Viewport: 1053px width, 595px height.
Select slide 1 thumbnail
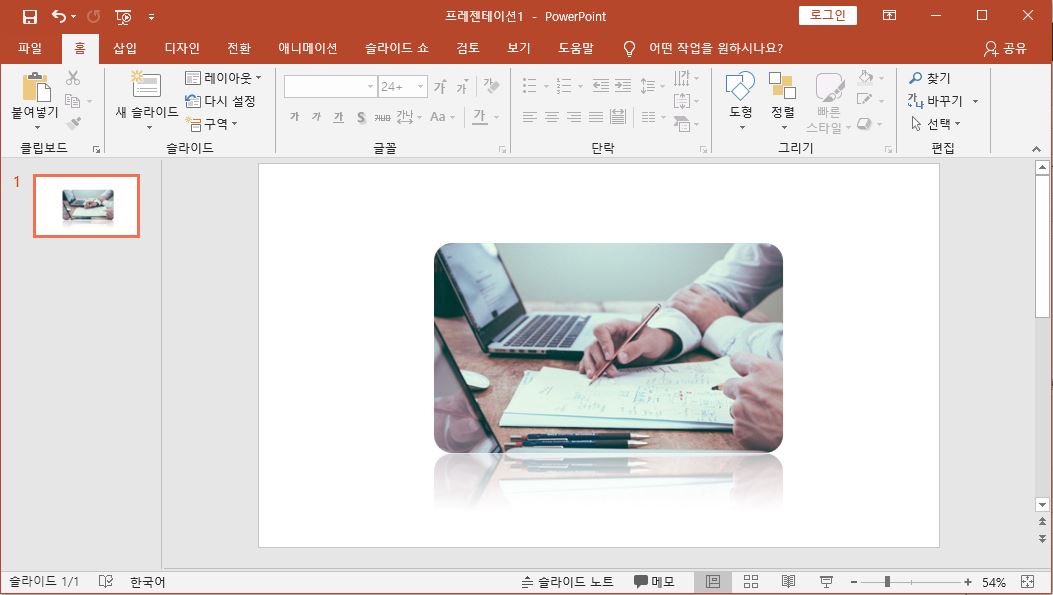tap(87, 206)
